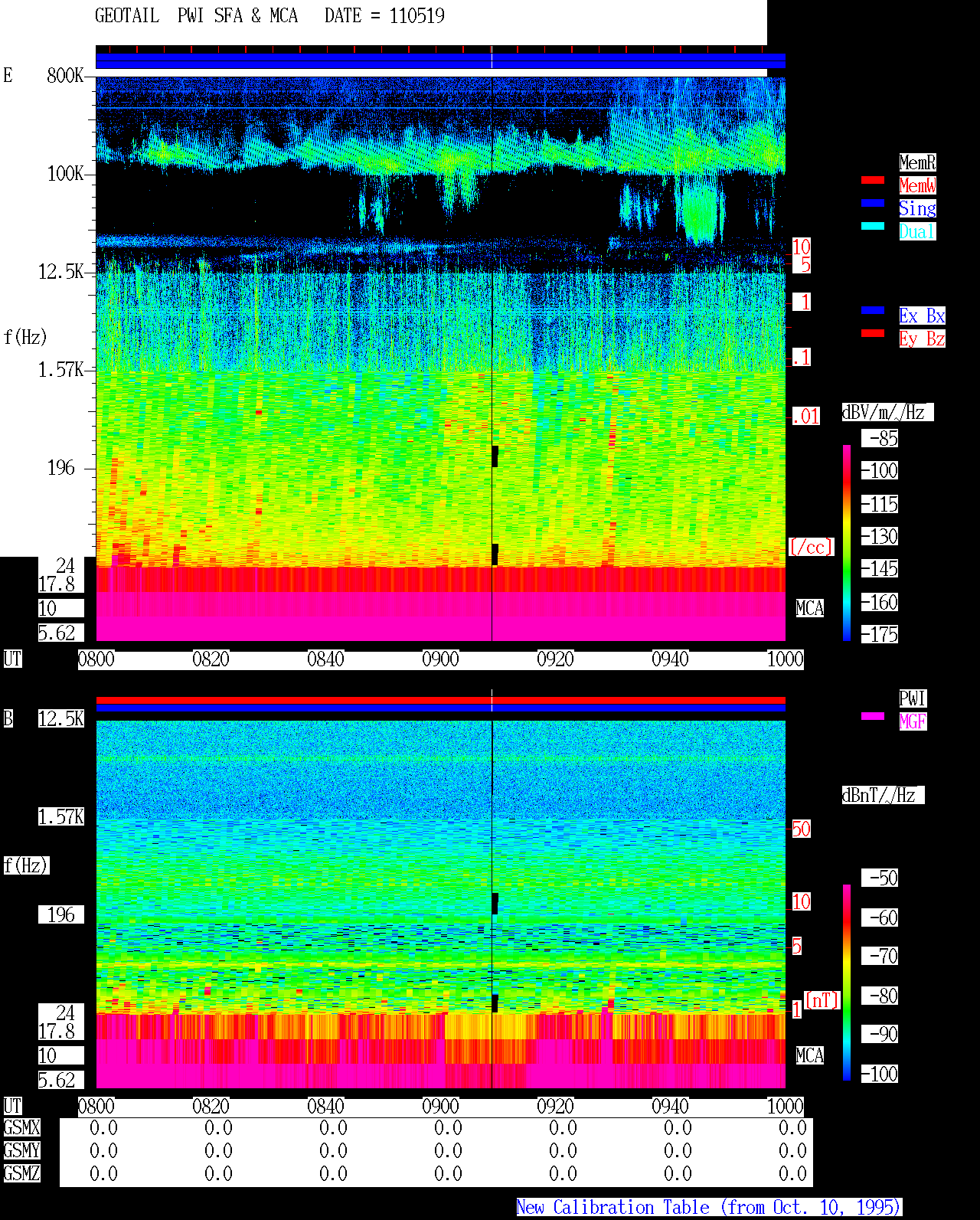
Task: Select the Dual legend label
Action: coord(917,231)
